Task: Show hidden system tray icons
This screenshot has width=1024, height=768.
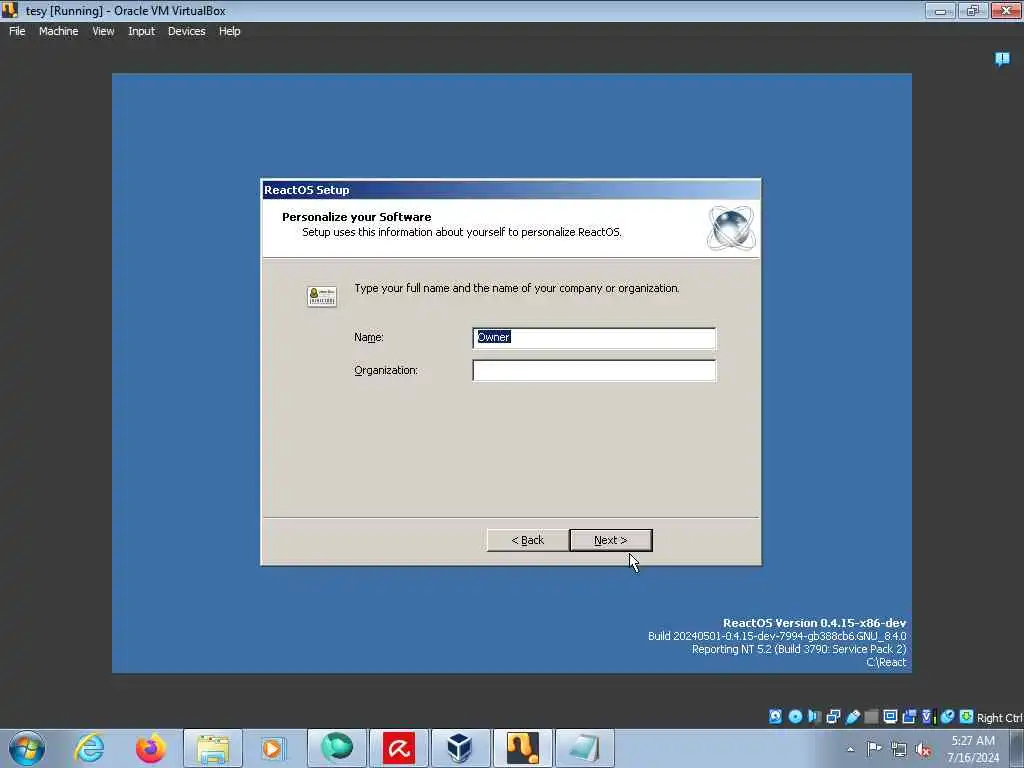Action: (850, 750)
